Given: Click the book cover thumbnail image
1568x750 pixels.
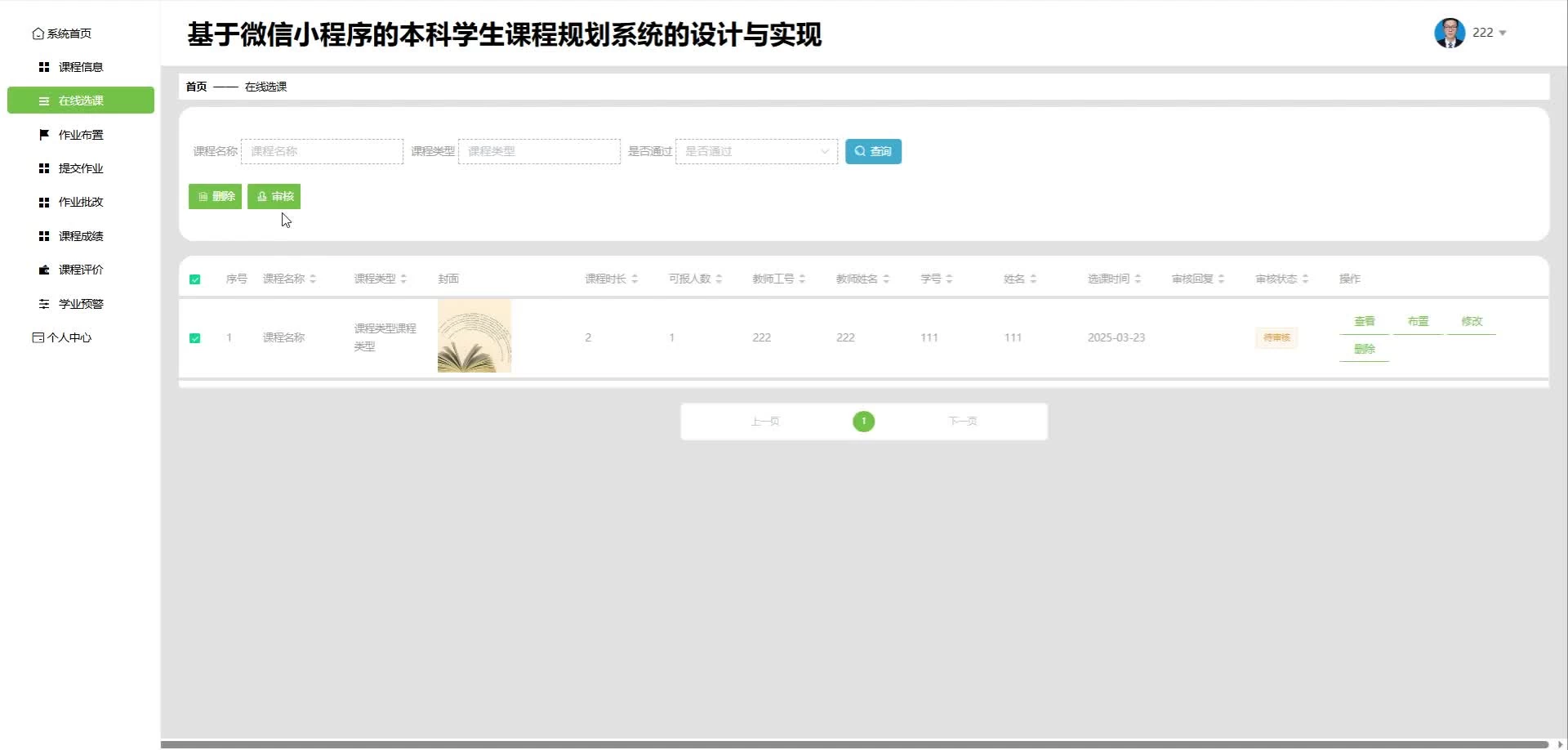Looking at the screenshot, I should click(474, 336).
